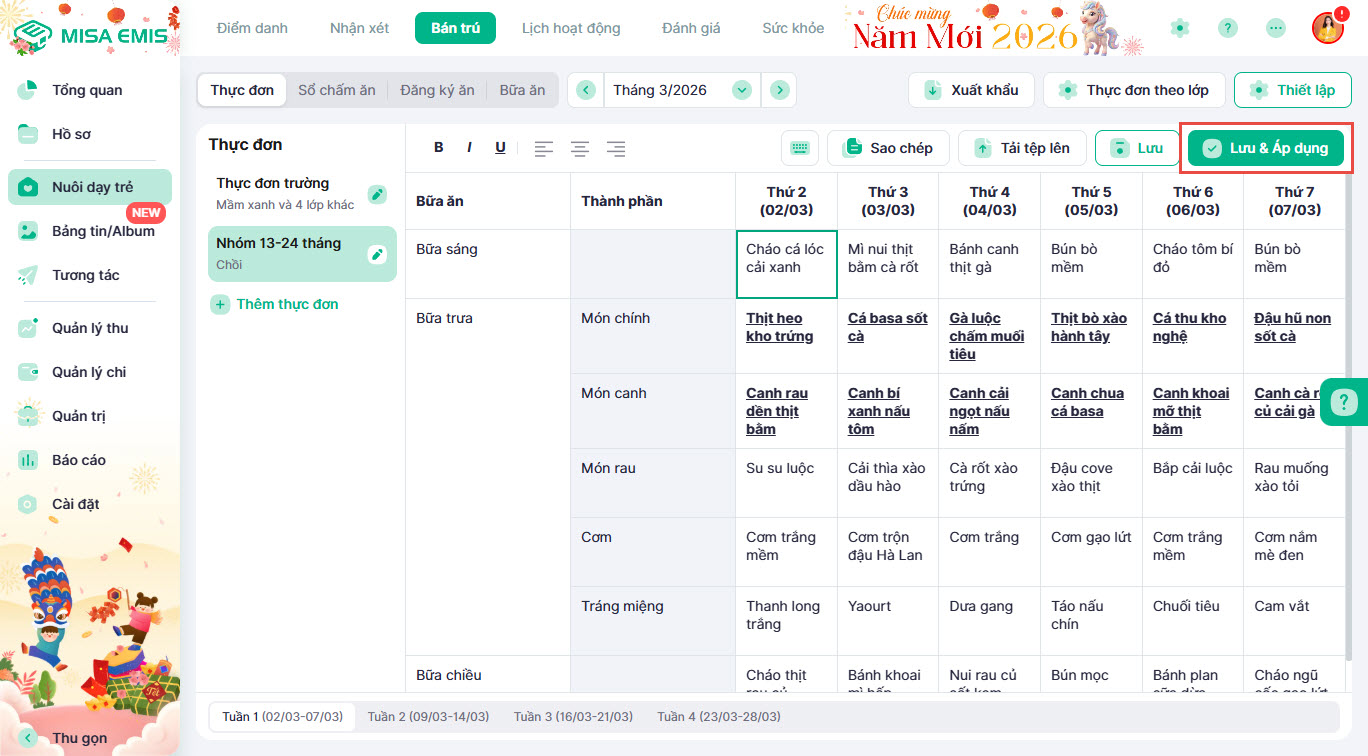Open the help question mark icon in header
The width and height of the screenshot is (1368, 756).
click(x=1228, y=28)
